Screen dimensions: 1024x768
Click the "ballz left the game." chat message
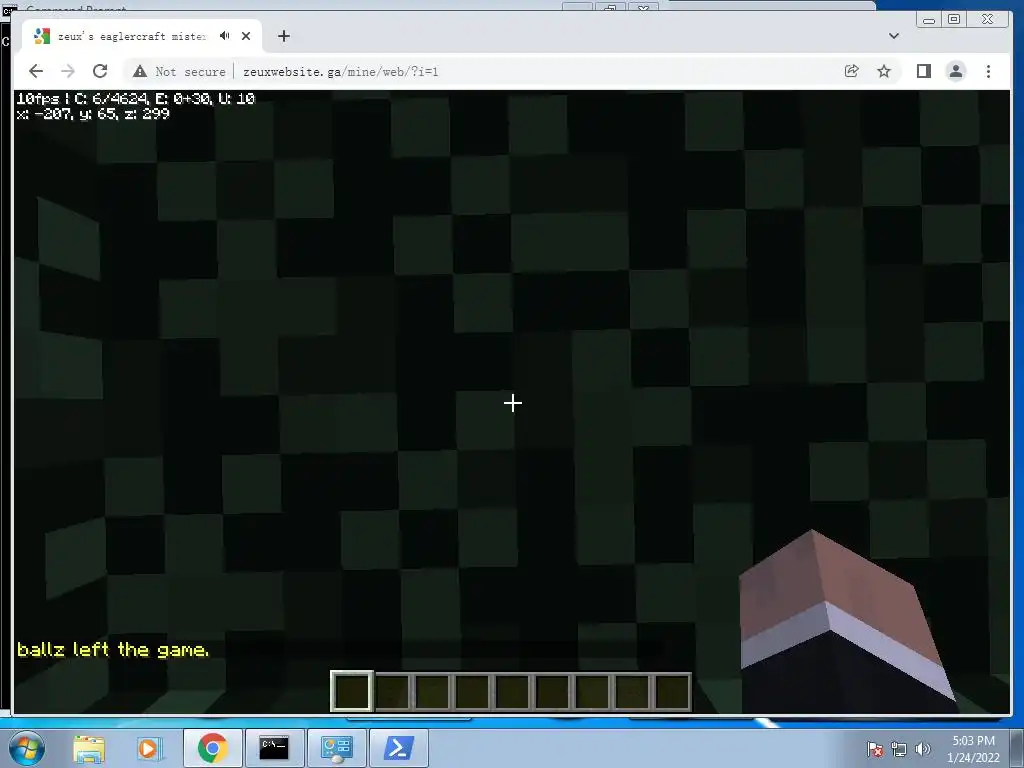pos(113,649)
